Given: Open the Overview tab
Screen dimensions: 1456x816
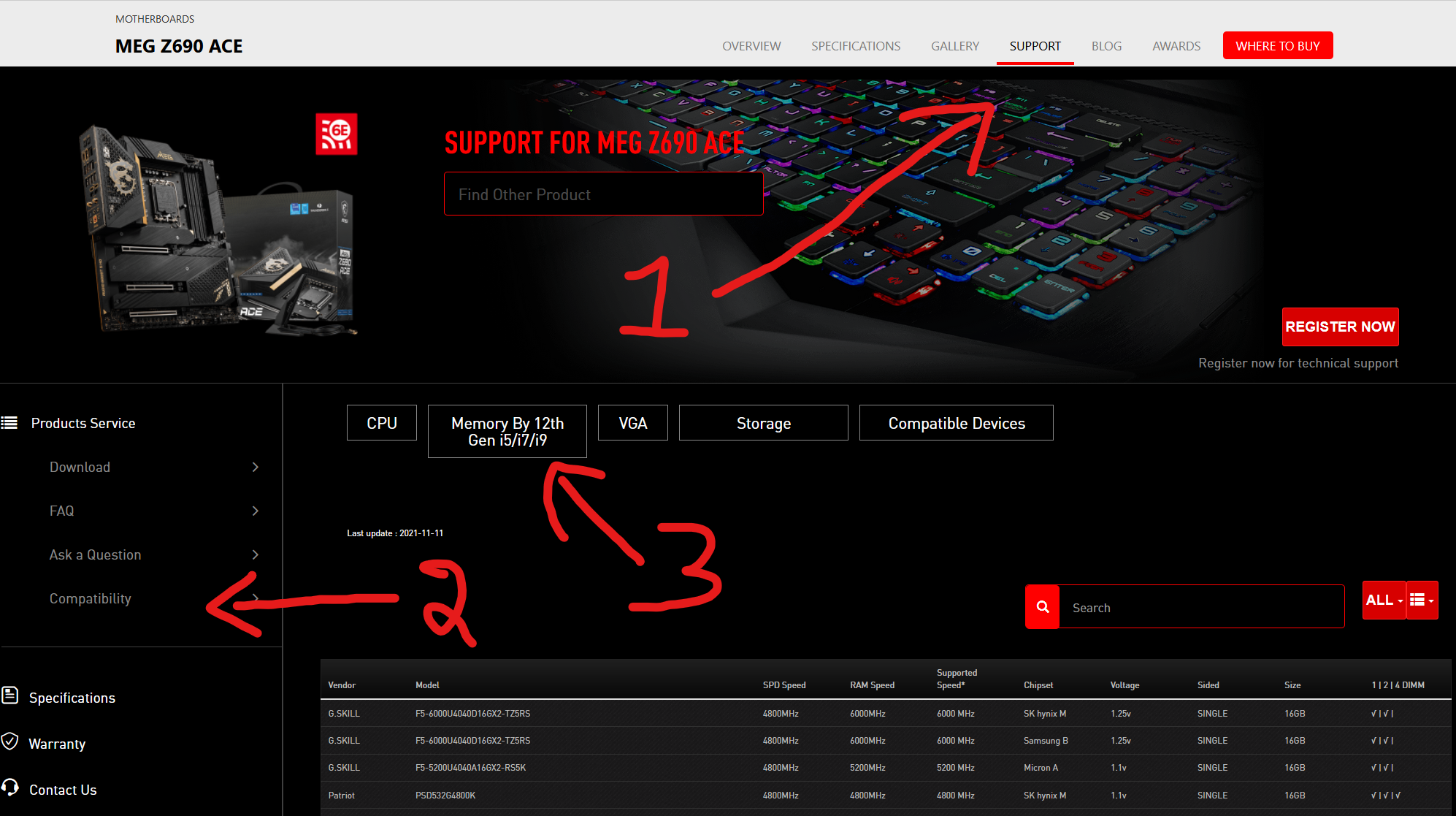Looking at the screenshot, I should coord(751,46).
